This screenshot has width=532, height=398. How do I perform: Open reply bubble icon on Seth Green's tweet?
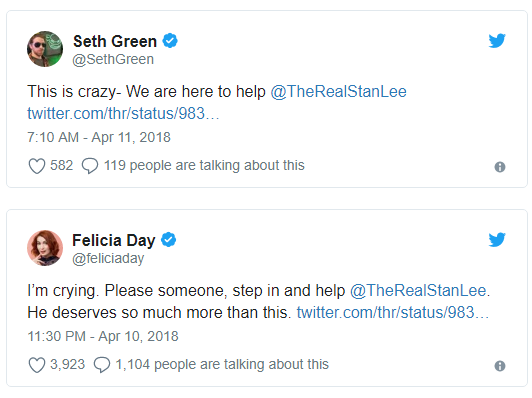click(x=90, y=166)
